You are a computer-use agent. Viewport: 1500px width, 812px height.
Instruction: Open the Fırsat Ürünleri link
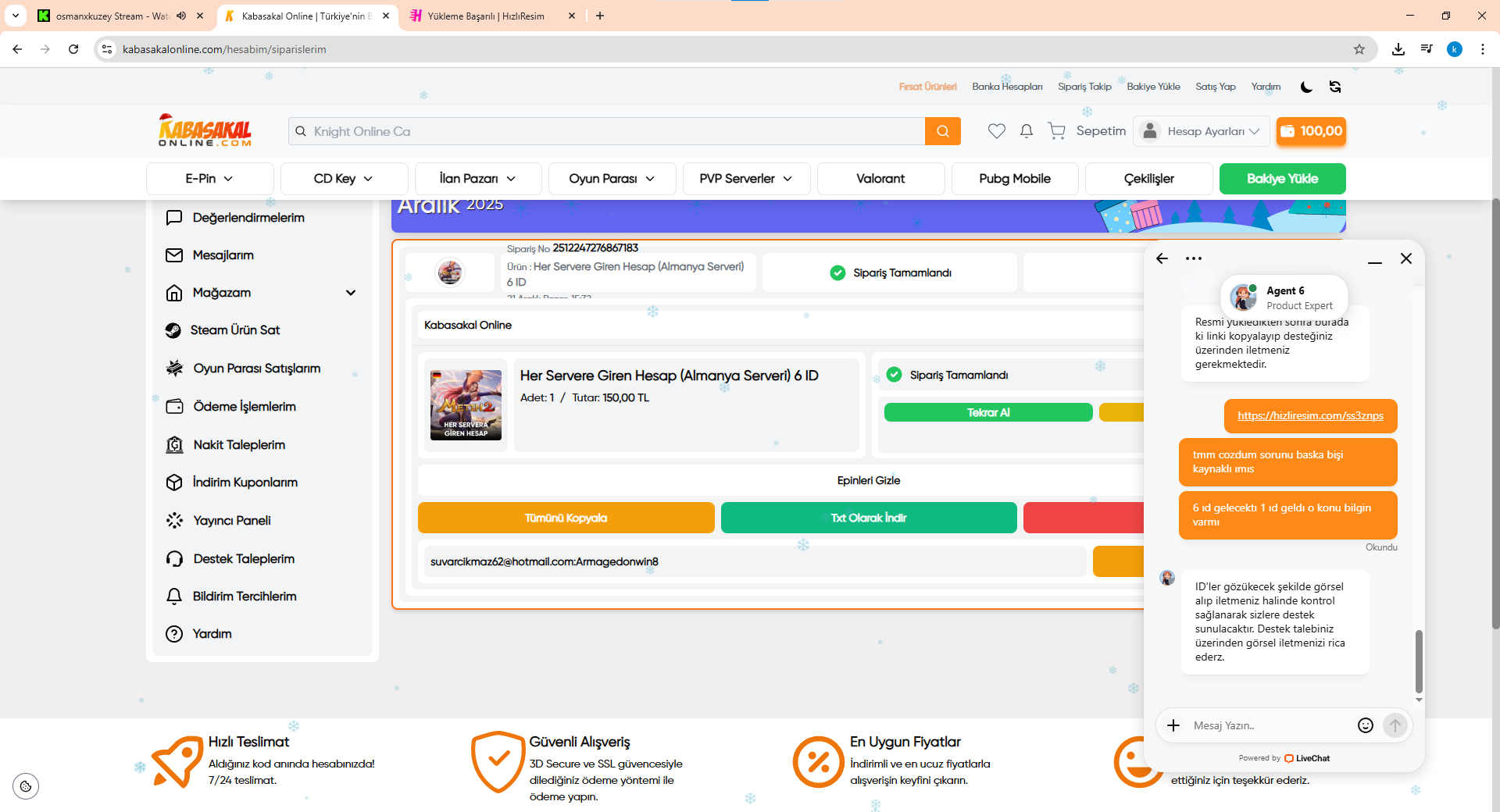927,87
